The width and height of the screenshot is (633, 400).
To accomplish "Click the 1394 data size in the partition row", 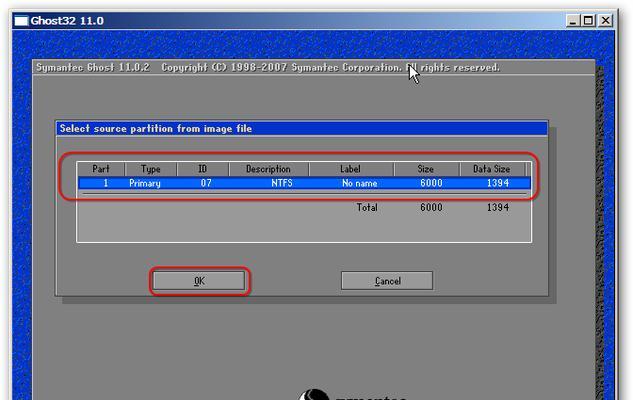I will 498,183.
